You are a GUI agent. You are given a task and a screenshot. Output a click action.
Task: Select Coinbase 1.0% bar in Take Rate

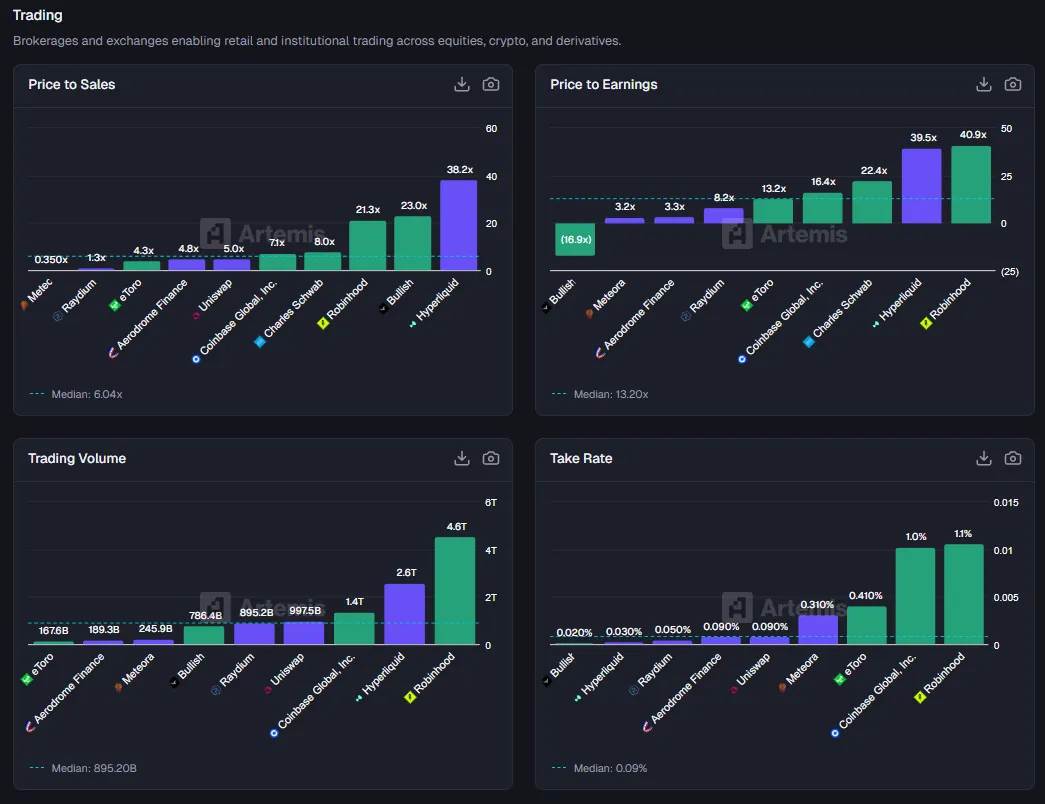click(x=915, y=596)
